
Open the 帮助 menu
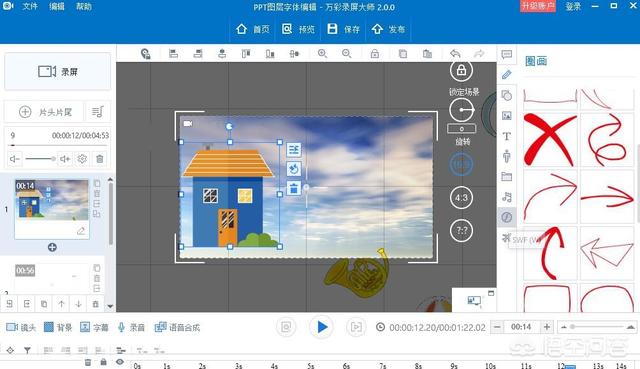click(84, 7)
